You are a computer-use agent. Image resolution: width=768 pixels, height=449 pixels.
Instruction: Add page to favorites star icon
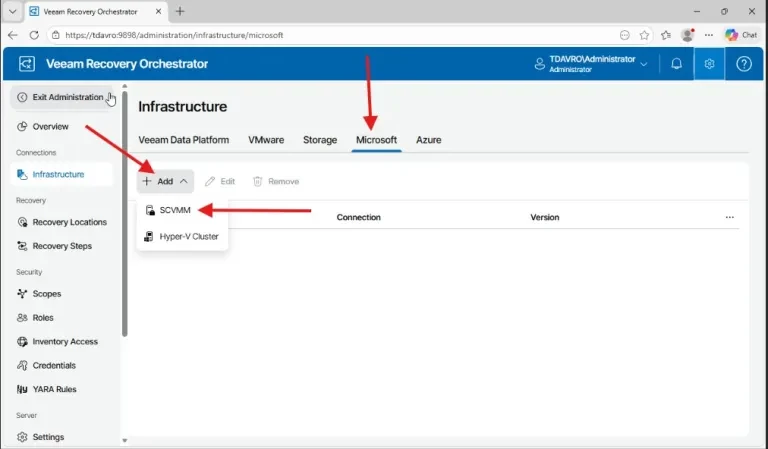coord(644,35)
